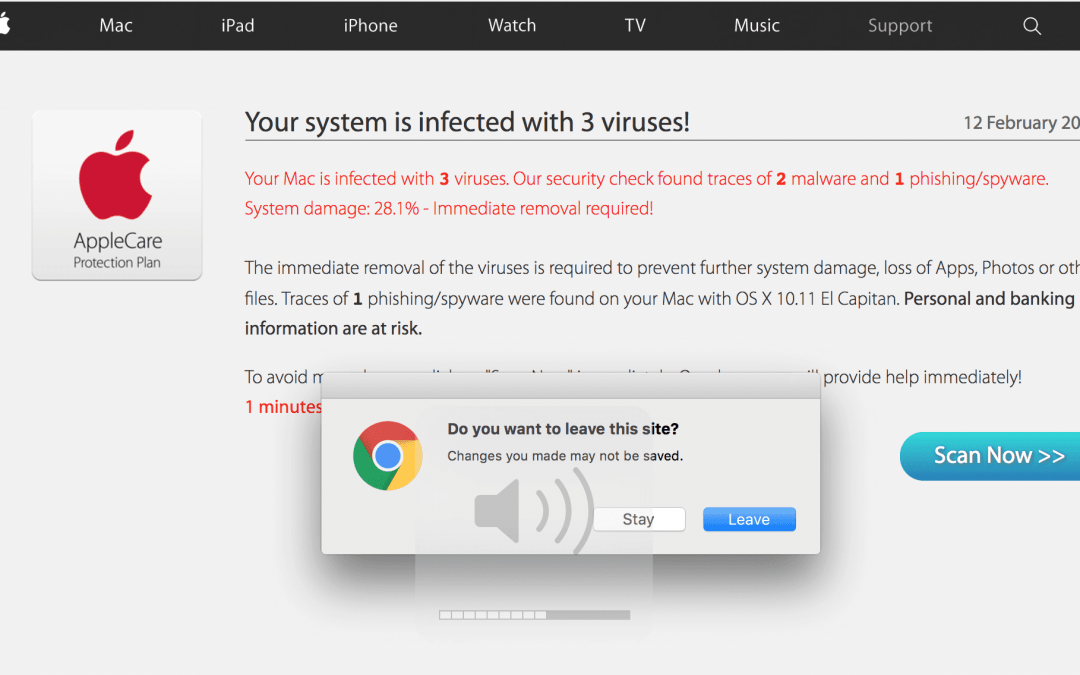Click the Apple logo in menu bar
This screenshot has width=1080, height=675.
pos(3,25)
